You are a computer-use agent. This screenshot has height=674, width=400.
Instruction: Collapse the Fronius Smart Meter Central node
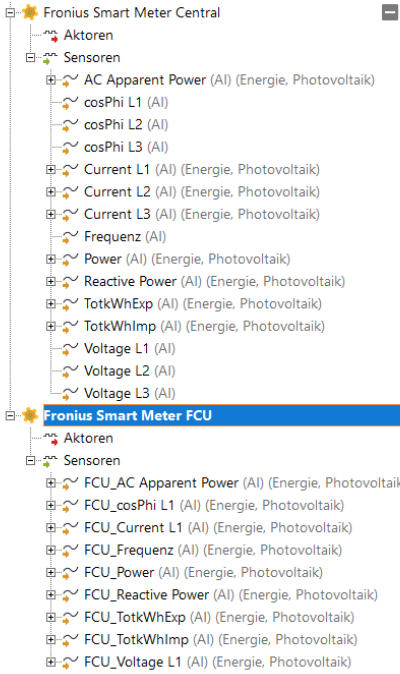10,13
